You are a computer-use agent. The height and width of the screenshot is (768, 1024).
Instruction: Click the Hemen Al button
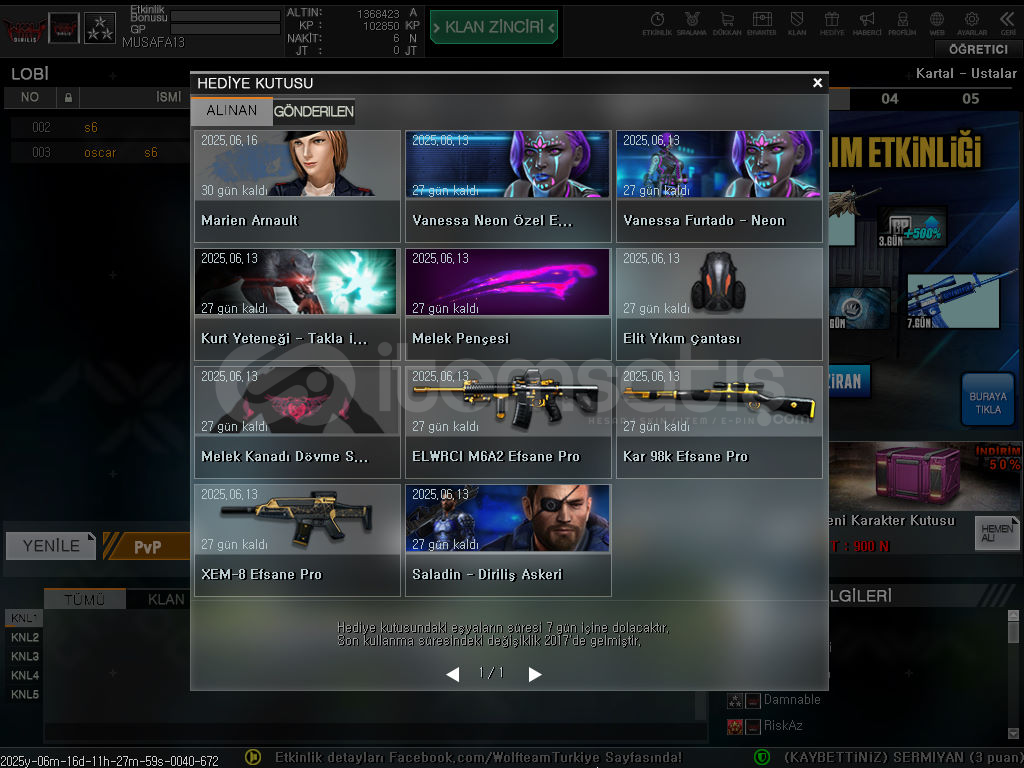[997, 534]
